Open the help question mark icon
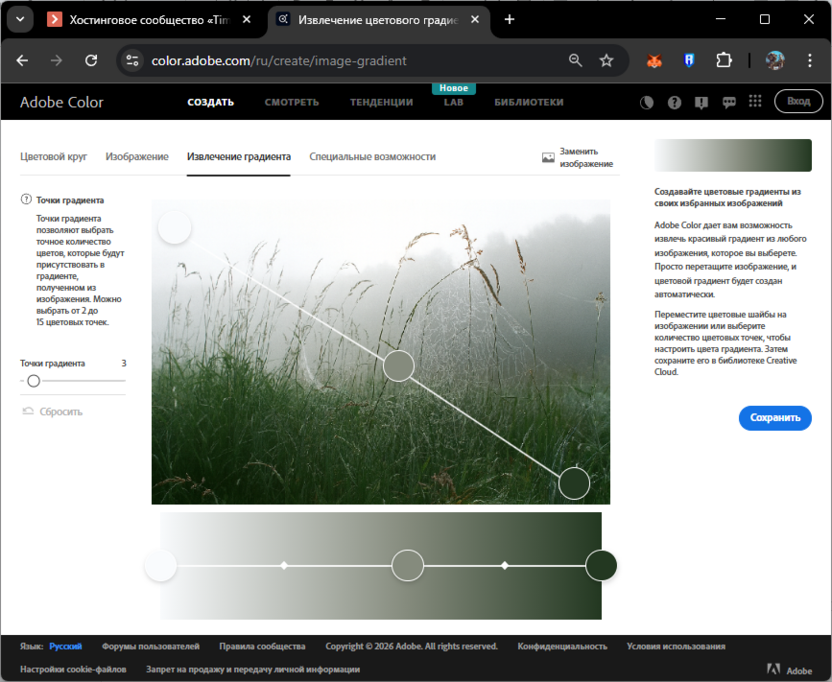The image size is (832, 682). (676, 101)
